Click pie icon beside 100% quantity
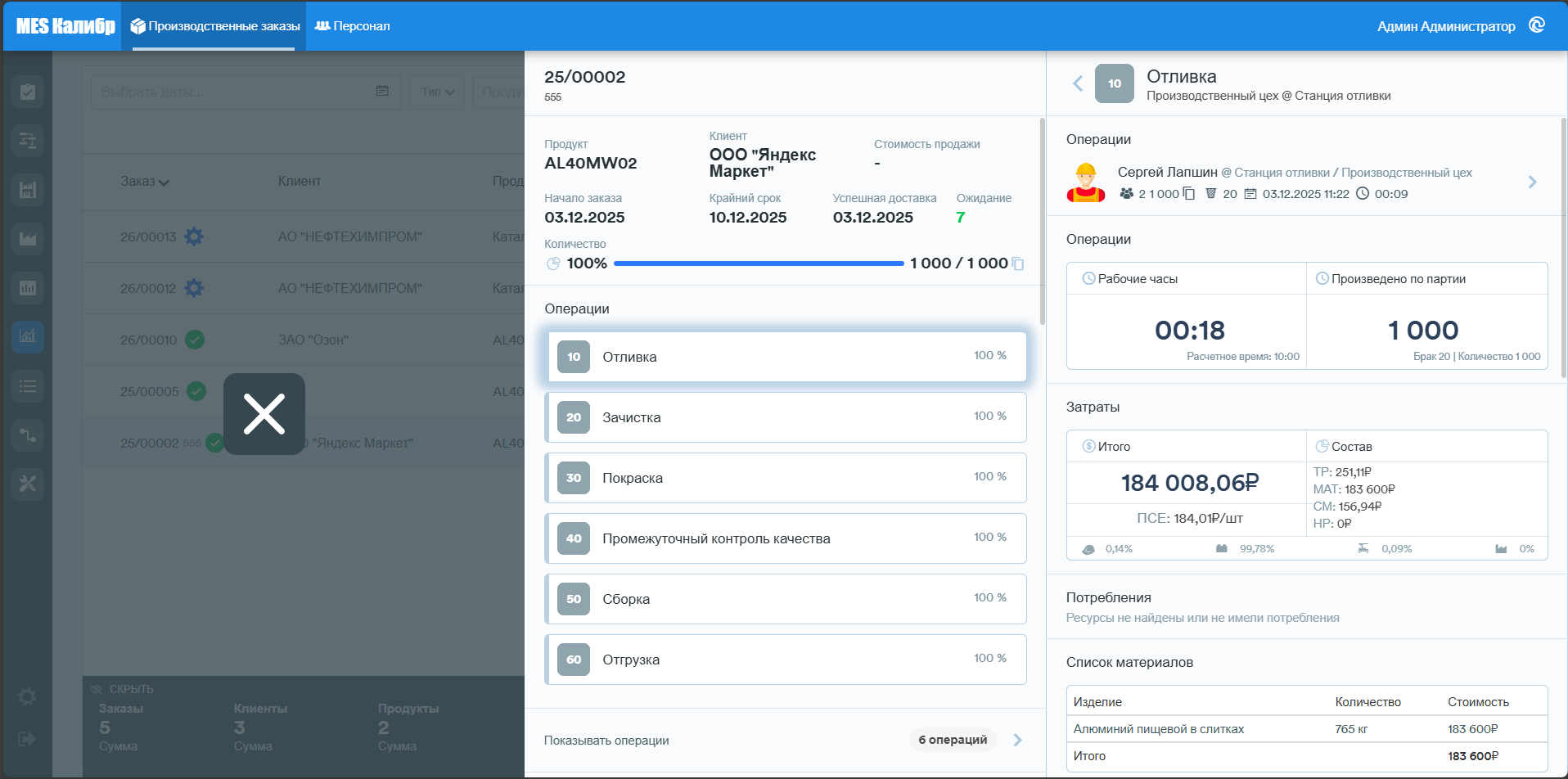1568x779 pixels. pyautogui.click(x=553, y=263)
